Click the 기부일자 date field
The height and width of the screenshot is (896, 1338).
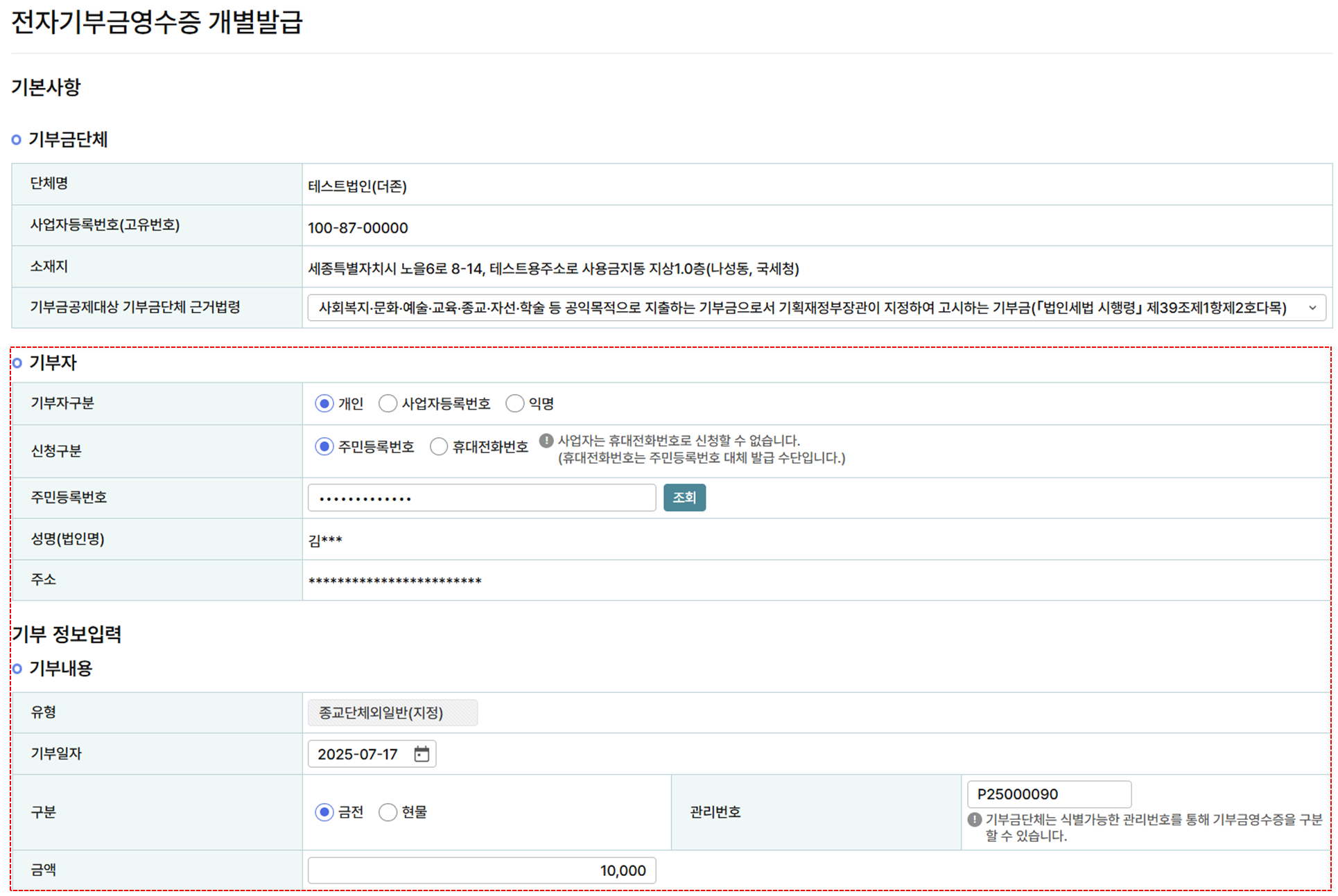[x=358, y=754]
